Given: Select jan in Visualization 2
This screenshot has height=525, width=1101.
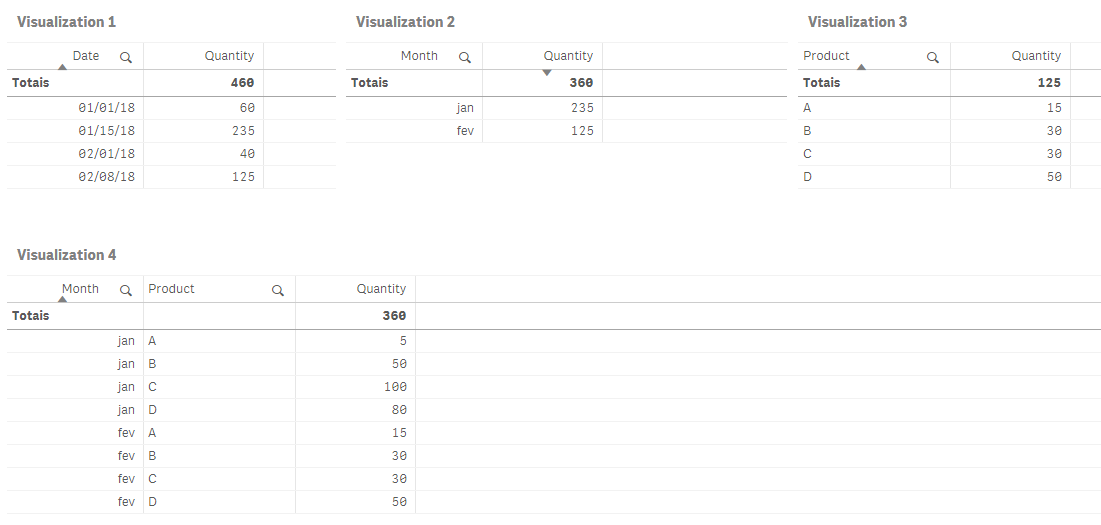Looking at the screenshot, I should coord(465,108).
